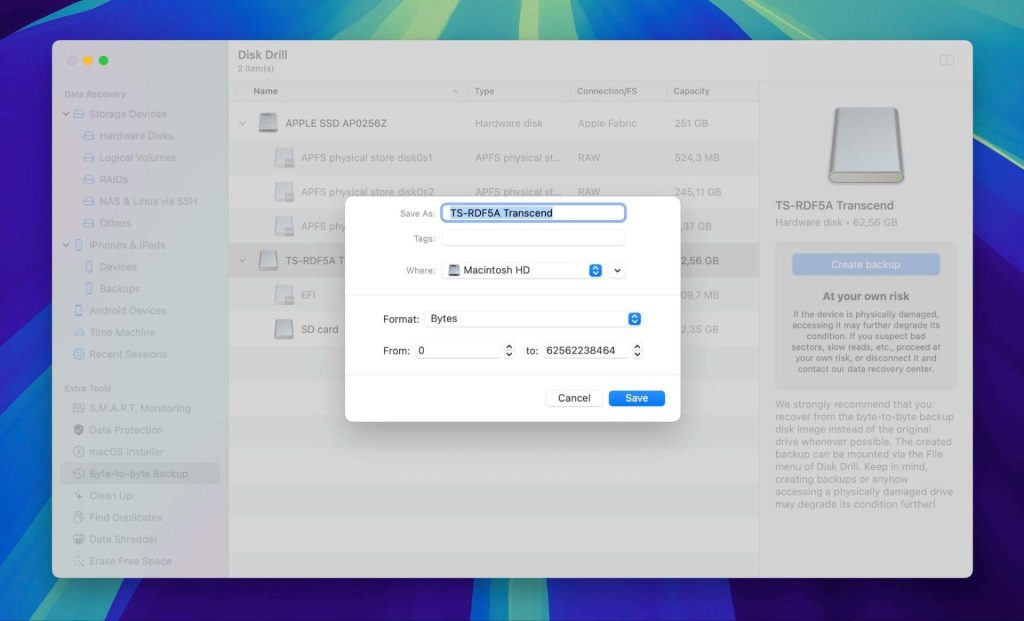Open the book icon in the toolbar
Viewport: 1024px width, 621px height.
945,60
